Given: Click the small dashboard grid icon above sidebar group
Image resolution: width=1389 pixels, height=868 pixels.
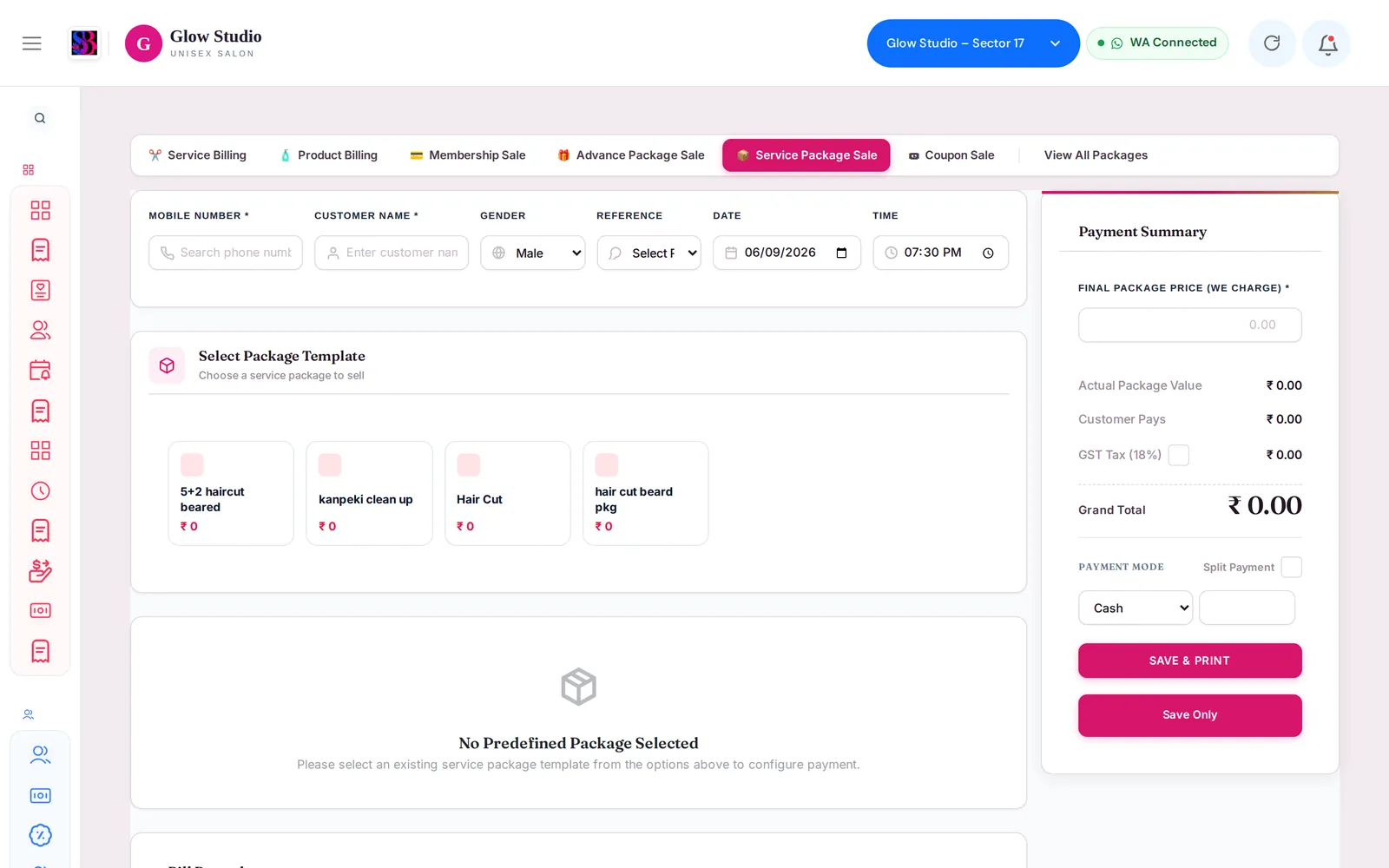Looking at the screenshot, I should (x=29, y=170).
